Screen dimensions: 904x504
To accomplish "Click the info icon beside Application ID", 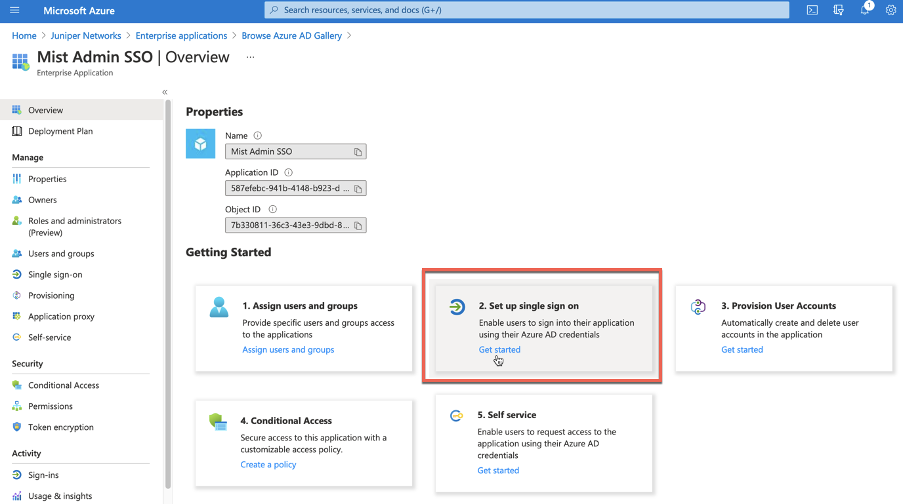I will click(x=289, y=172).
